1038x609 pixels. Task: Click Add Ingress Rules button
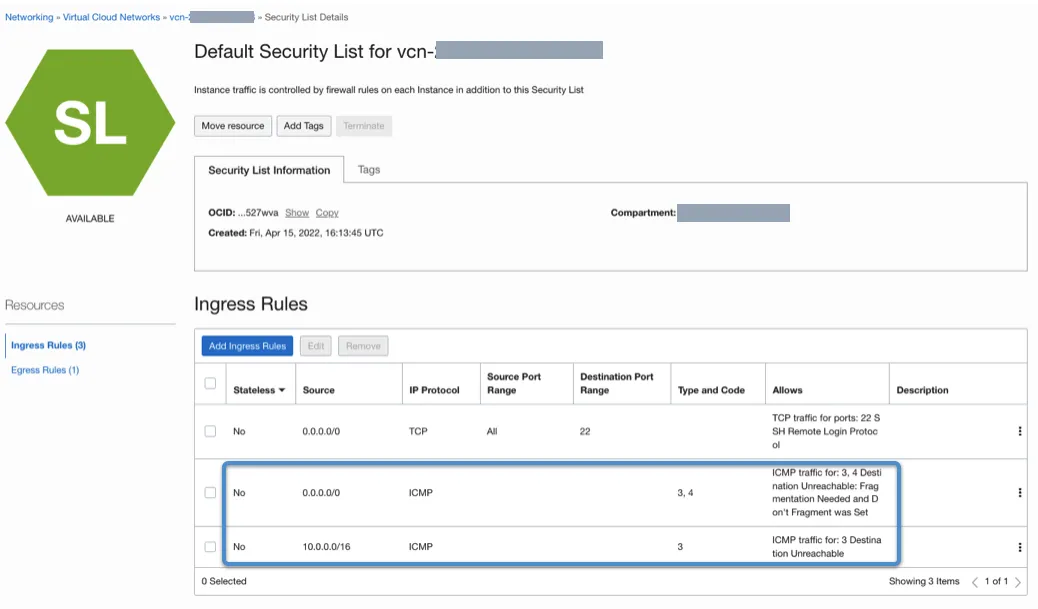coord(247,346)
